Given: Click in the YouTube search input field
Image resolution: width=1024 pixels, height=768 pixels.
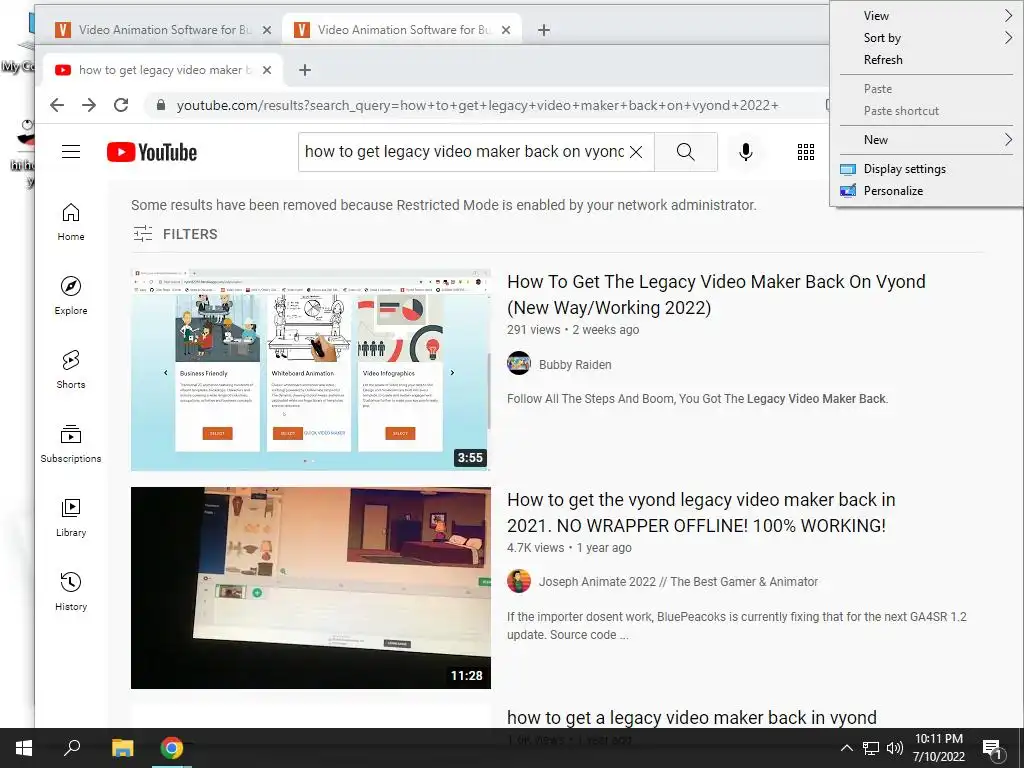Looking at the screenshot, I should tap(464, 152).
